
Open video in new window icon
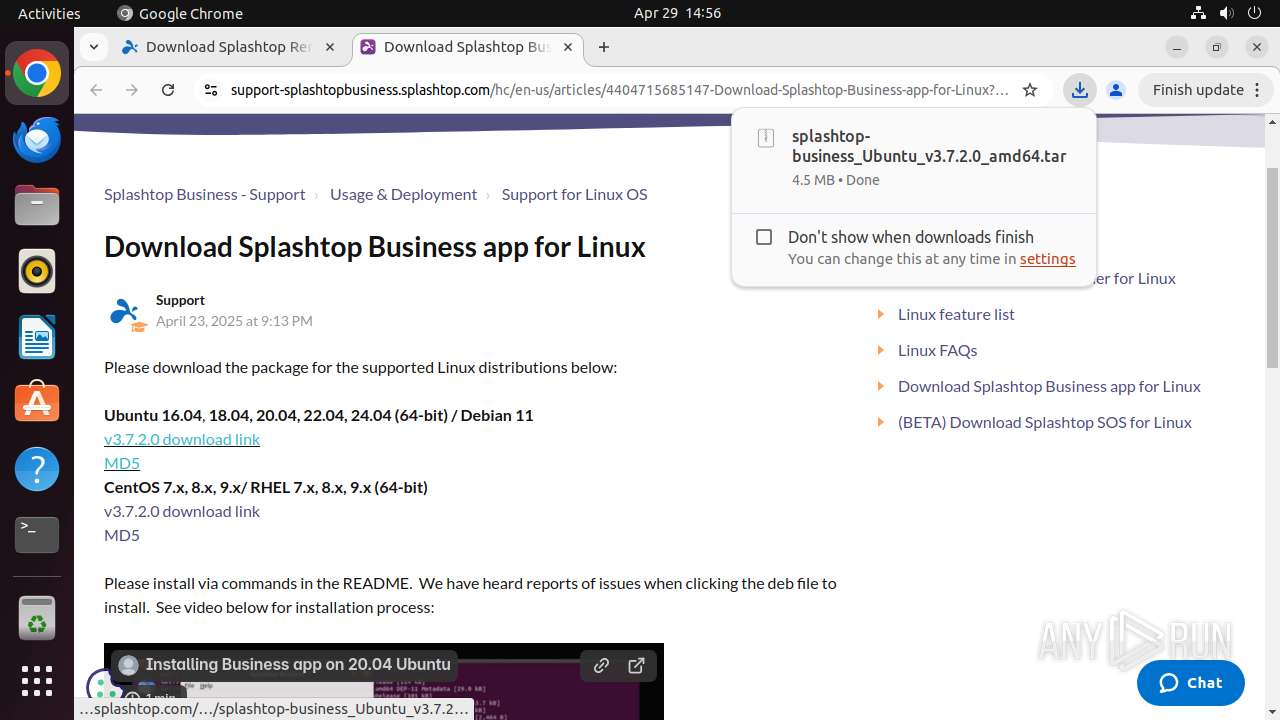coord(636,665)
